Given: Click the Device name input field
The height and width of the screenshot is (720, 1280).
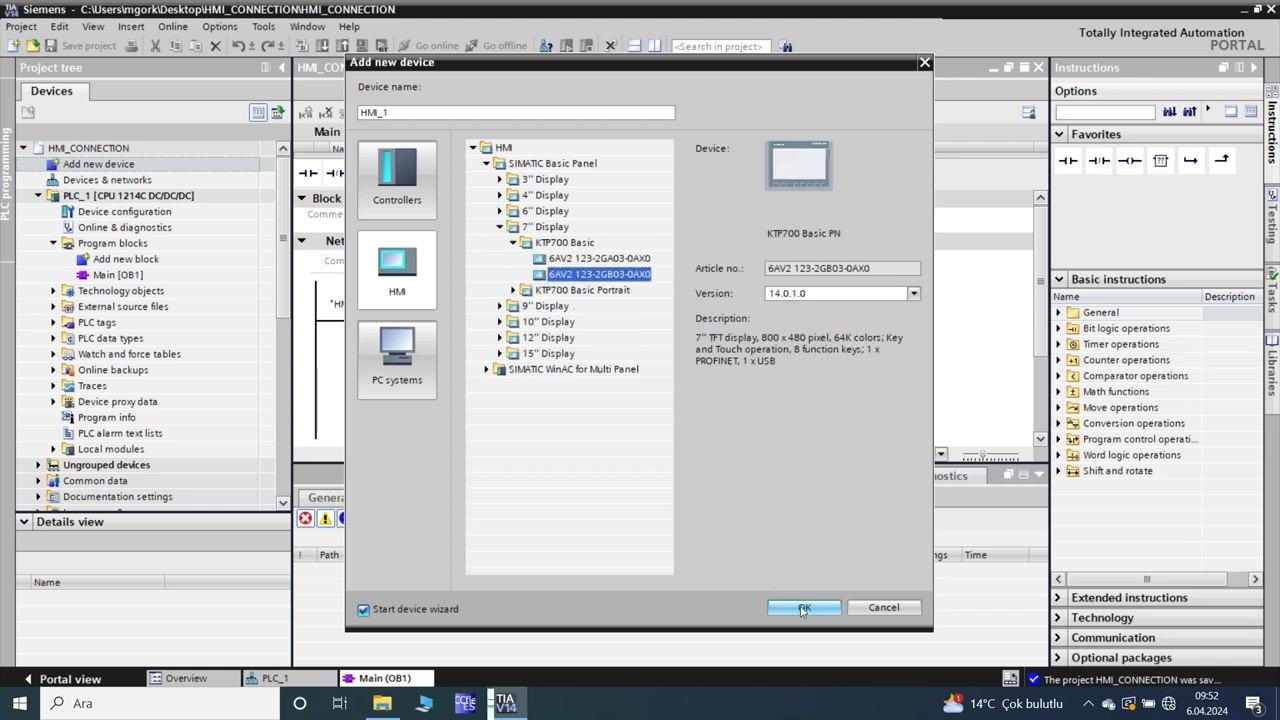Looking at the screenshot, I should [x=516, y=112].
